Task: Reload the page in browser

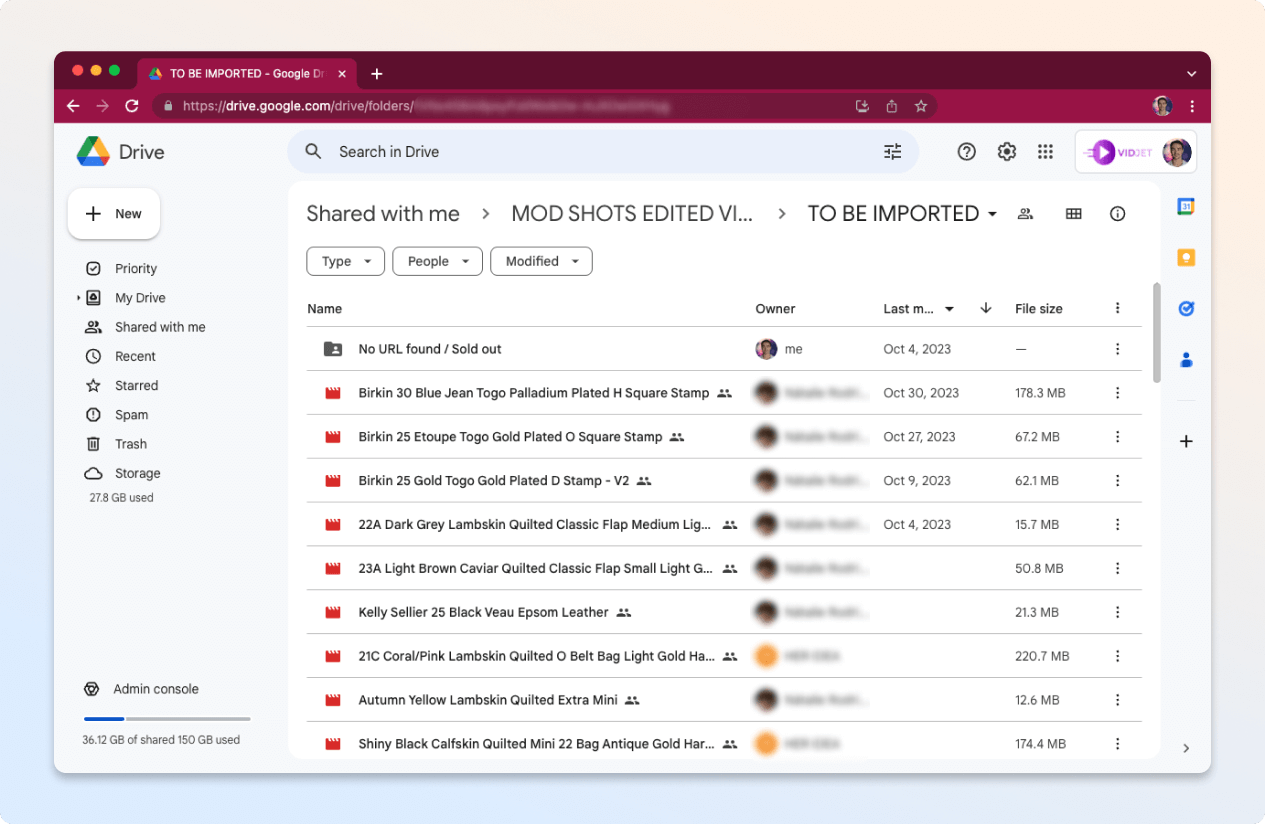Action: click(131, 105)
